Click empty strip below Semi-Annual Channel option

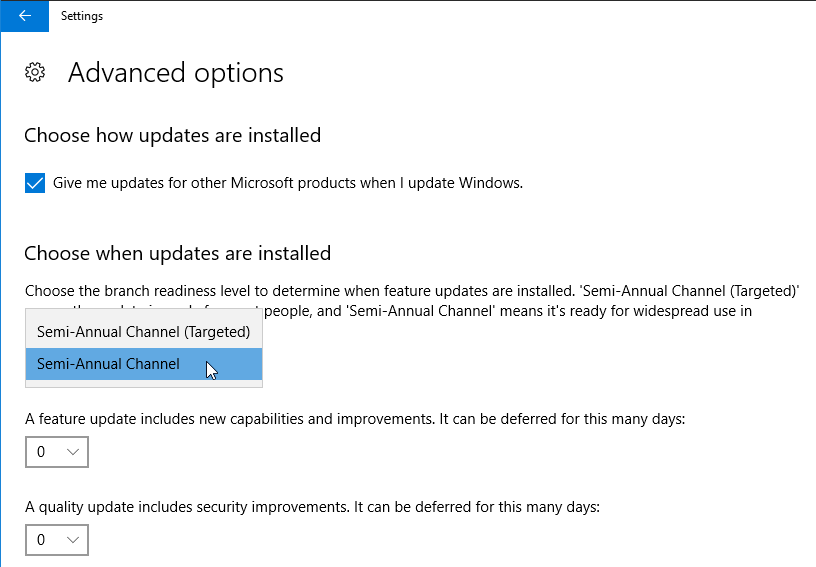pyautogui.click(x=144, y=383)
